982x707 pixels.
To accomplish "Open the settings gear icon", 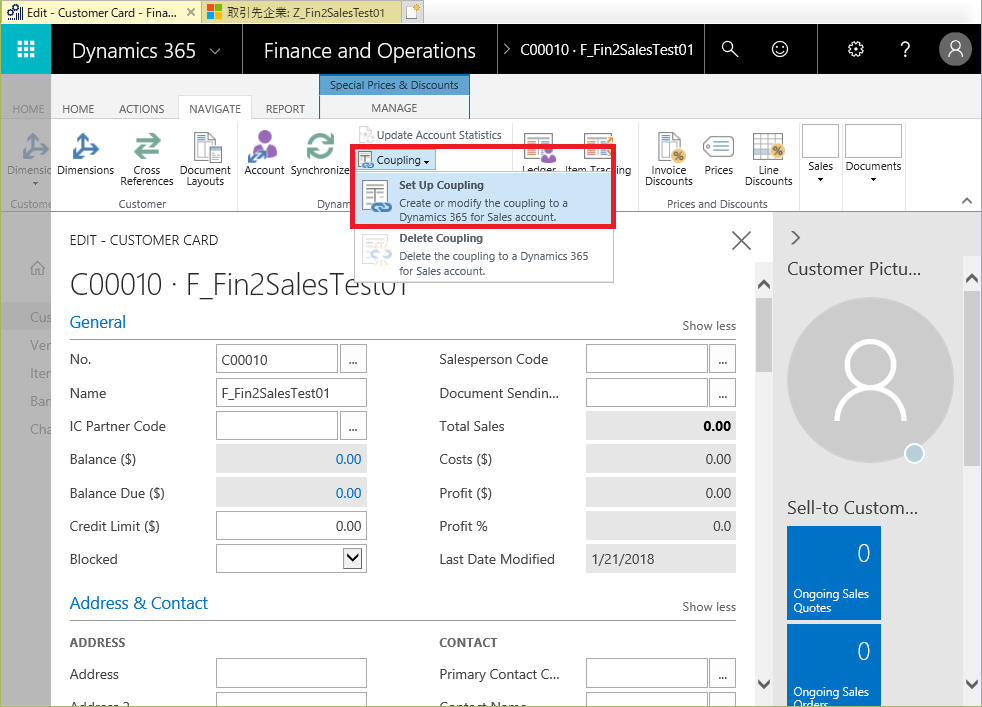I will 855,49.
